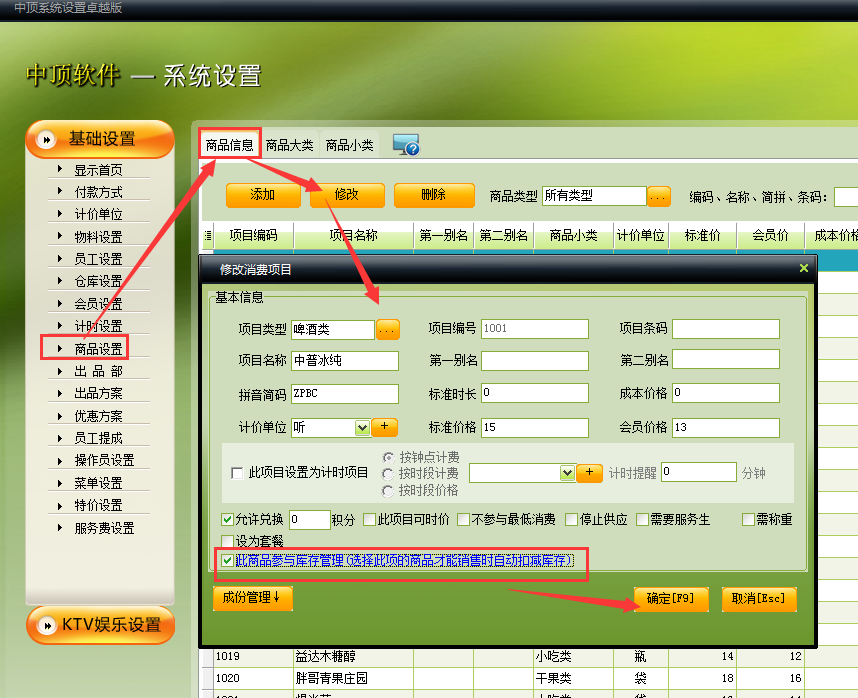Enable 需要服务生 checkbox

pos(642,519)
